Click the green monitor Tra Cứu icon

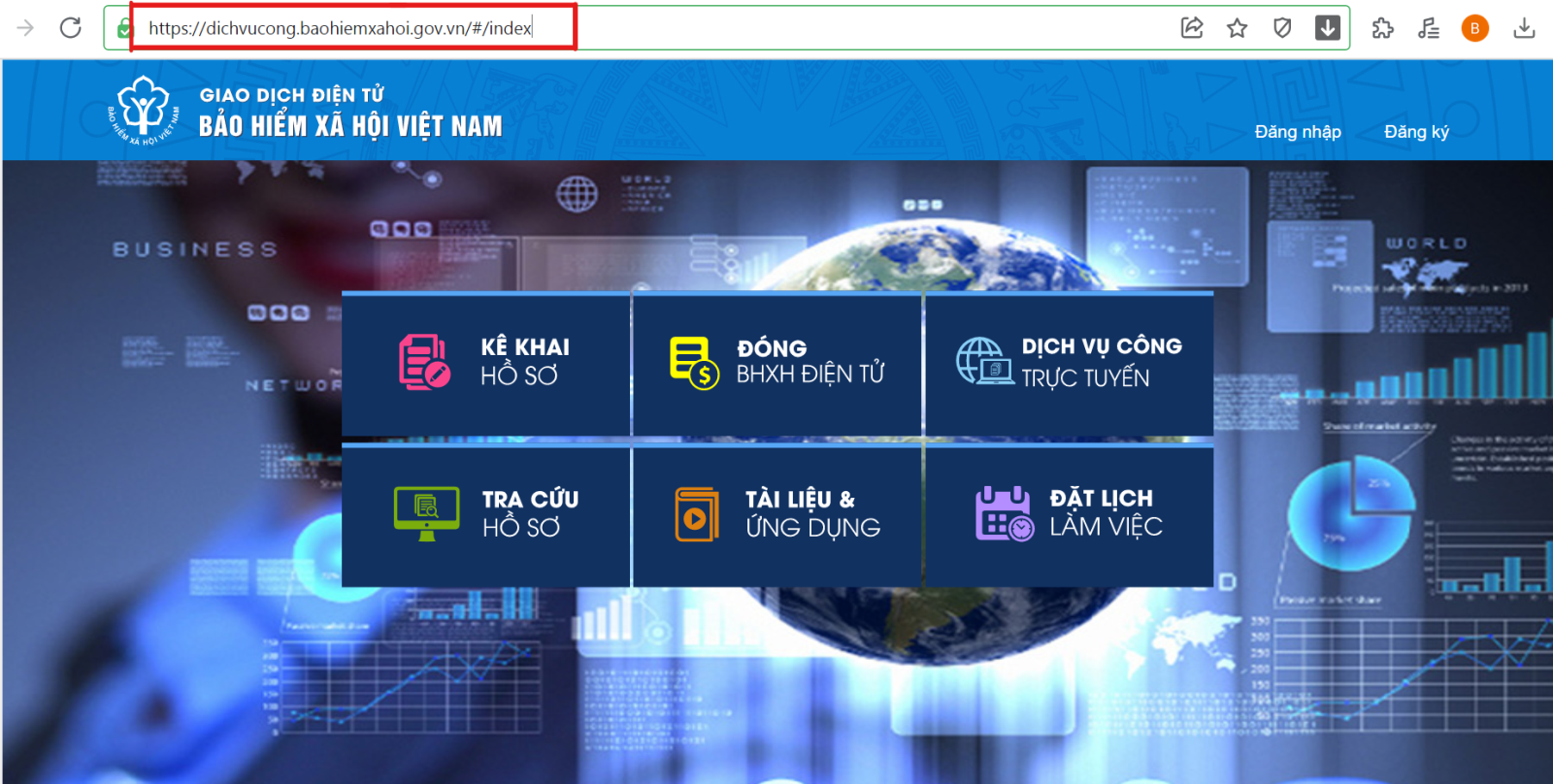point(427,513)
